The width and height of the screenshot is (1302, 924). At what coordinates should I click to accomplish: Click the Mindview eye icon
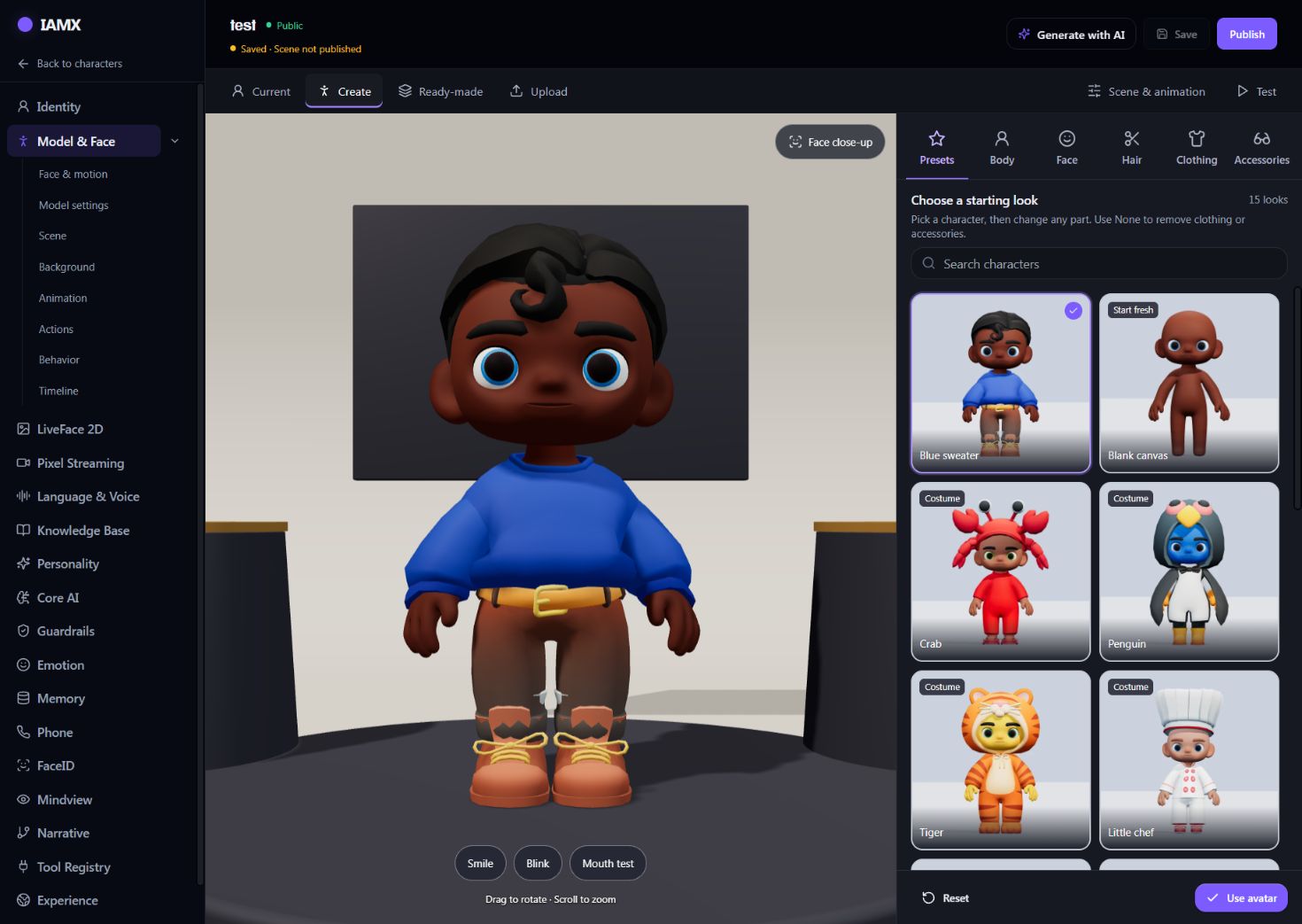pyautogui.click(x=23, y=799)
